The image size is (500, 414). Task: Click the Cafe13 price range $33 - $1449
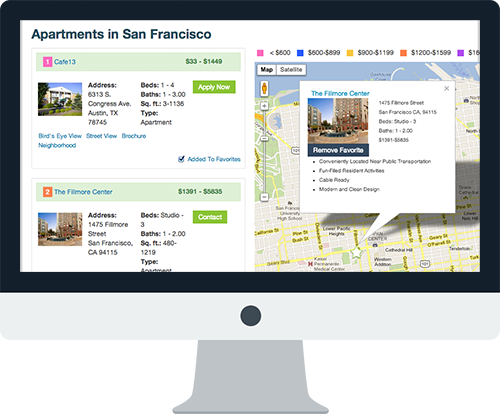click(x=204, y=61)
